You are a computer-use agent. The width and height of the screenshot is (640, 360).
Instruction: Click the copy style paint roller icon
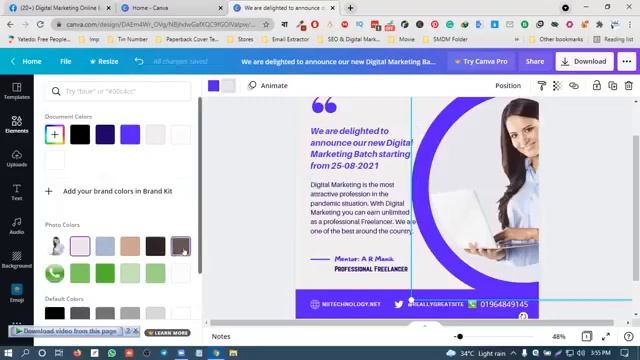click(x=541, y=85)
